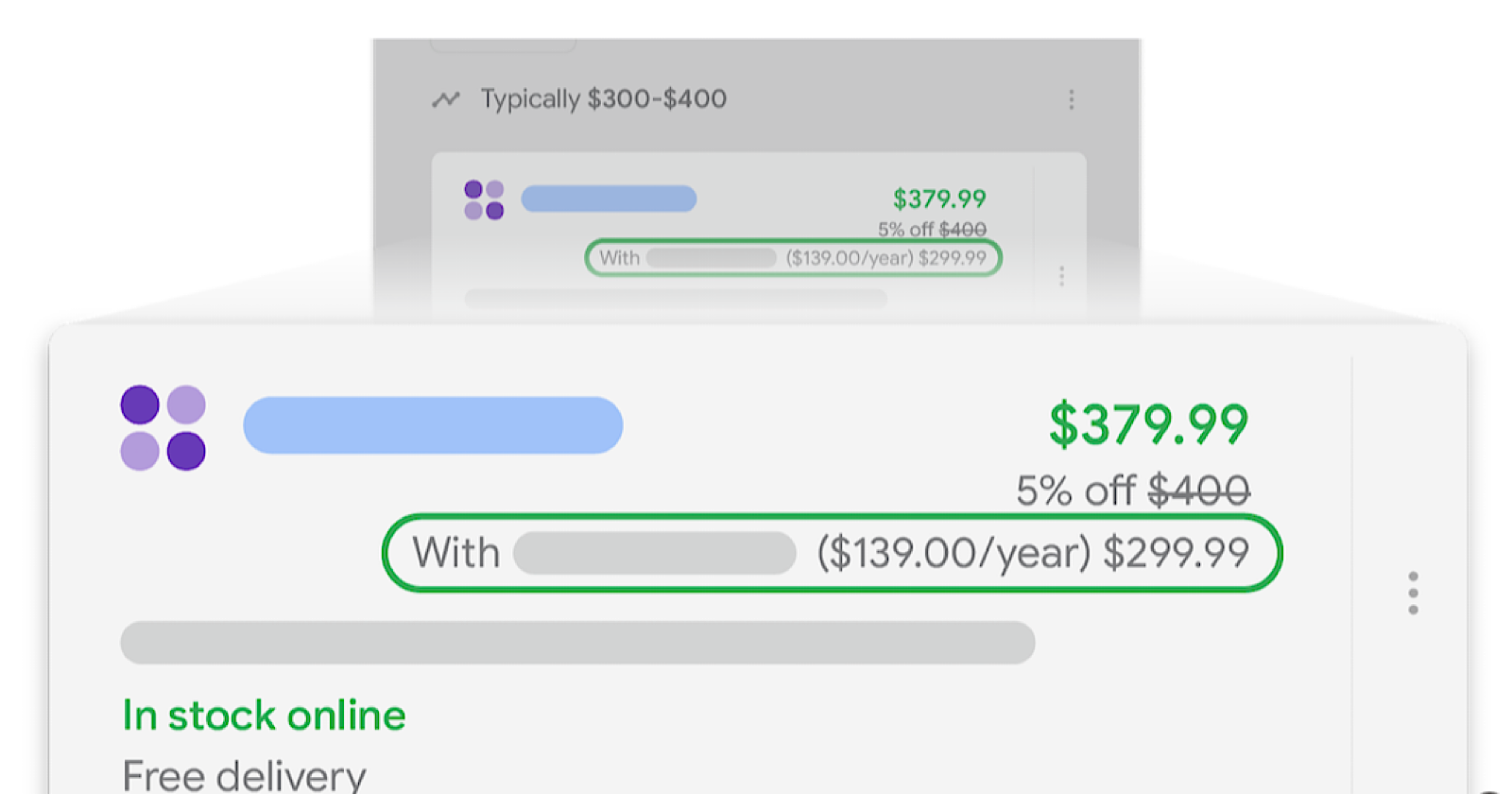This screenshot has width=1512, height=794.
Task: Click the "In stock online" label
Action: coord(264,716)
